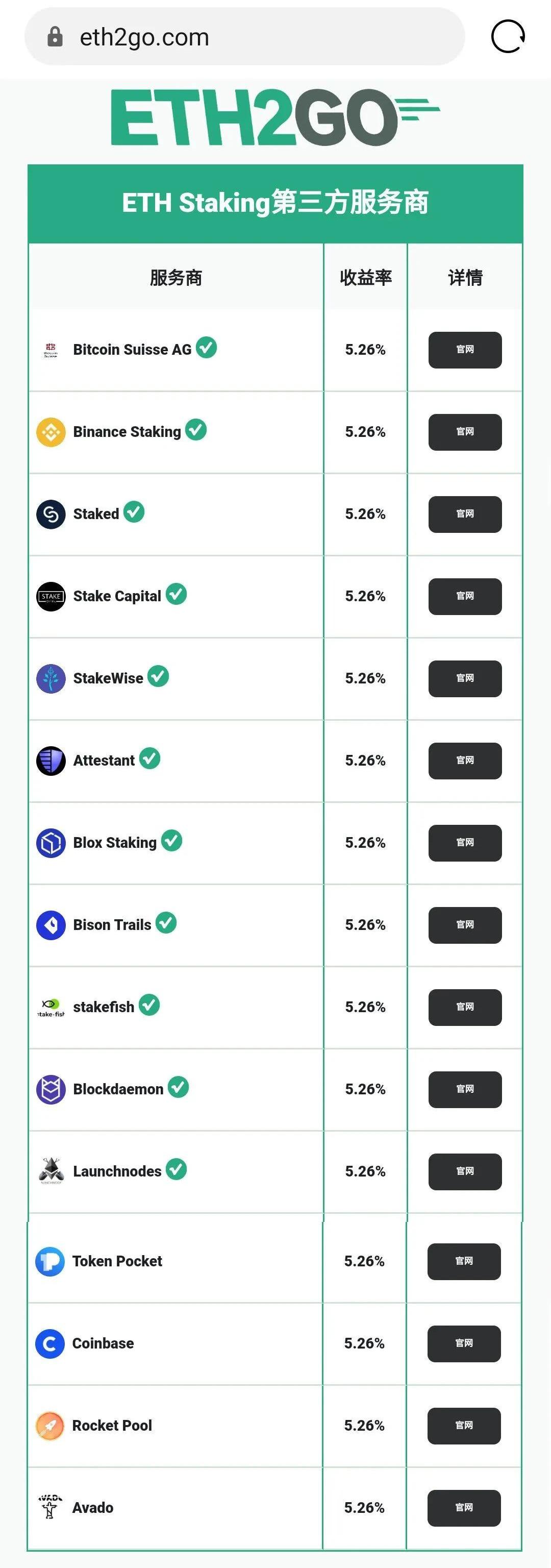Click the ETH2GO site logo
The height and width of the screenshot is (1568, 551).
point(275,117)
